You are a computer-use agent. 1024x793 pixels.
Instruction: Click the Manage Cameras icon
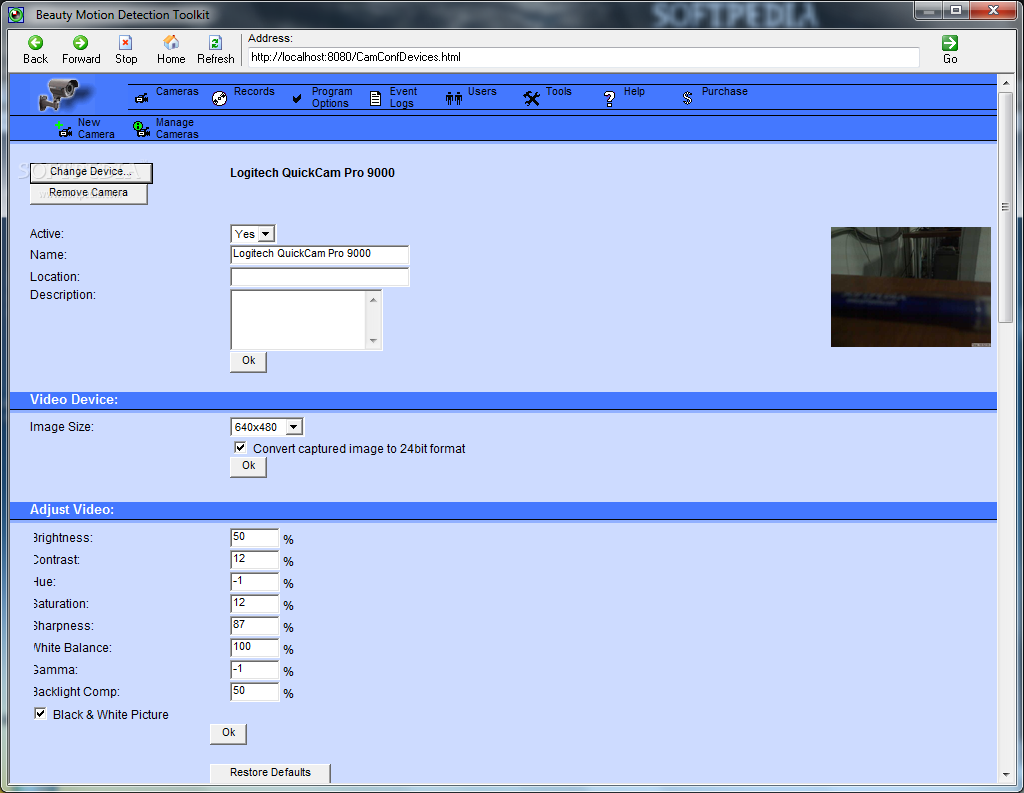coord(141,129)
